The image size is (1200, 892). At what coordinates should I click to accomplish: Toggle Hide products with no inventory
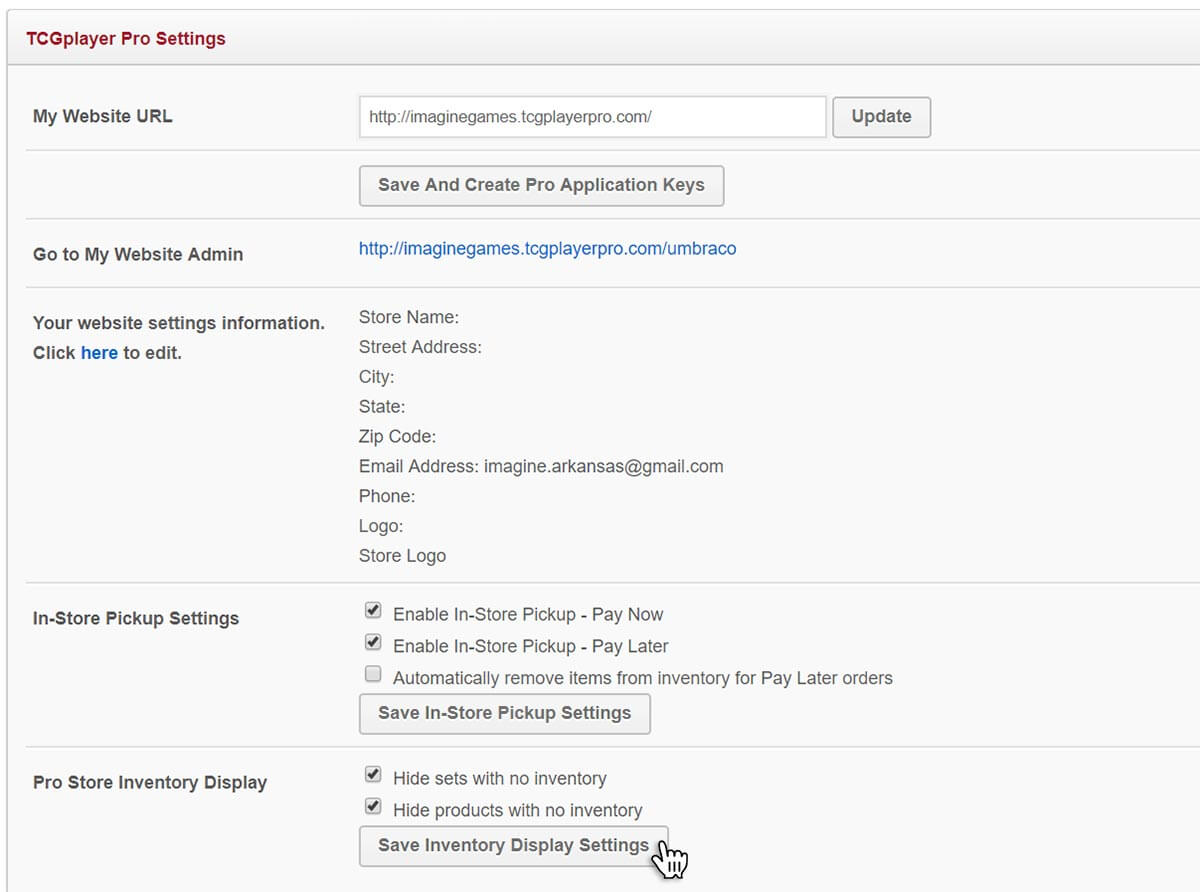(373, 806)
